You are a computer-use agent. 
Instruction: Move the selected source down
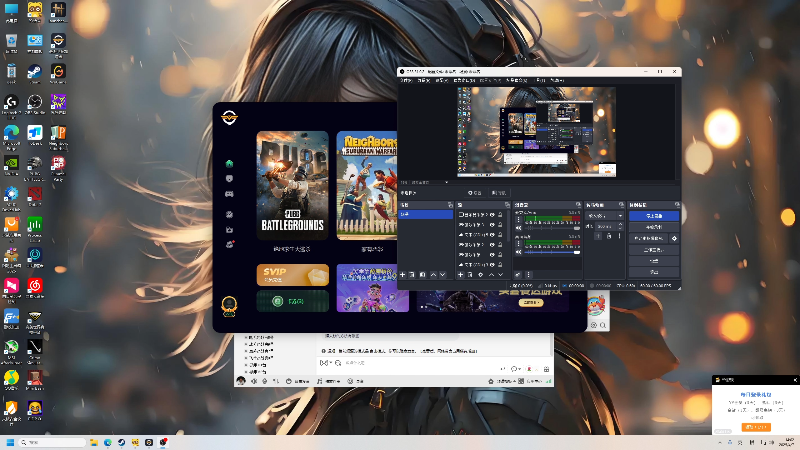click(x=501, y=274)
